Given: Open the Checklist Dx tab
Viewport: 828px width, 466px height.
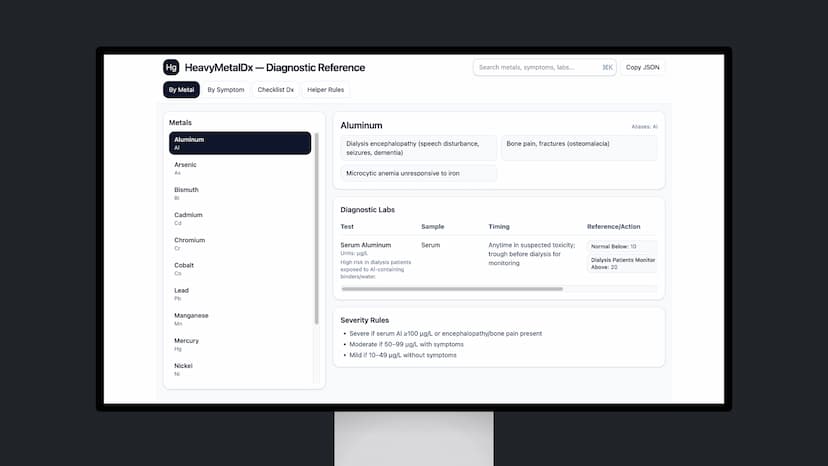Looking at the screenshot, I should click(x=275, y=90).
